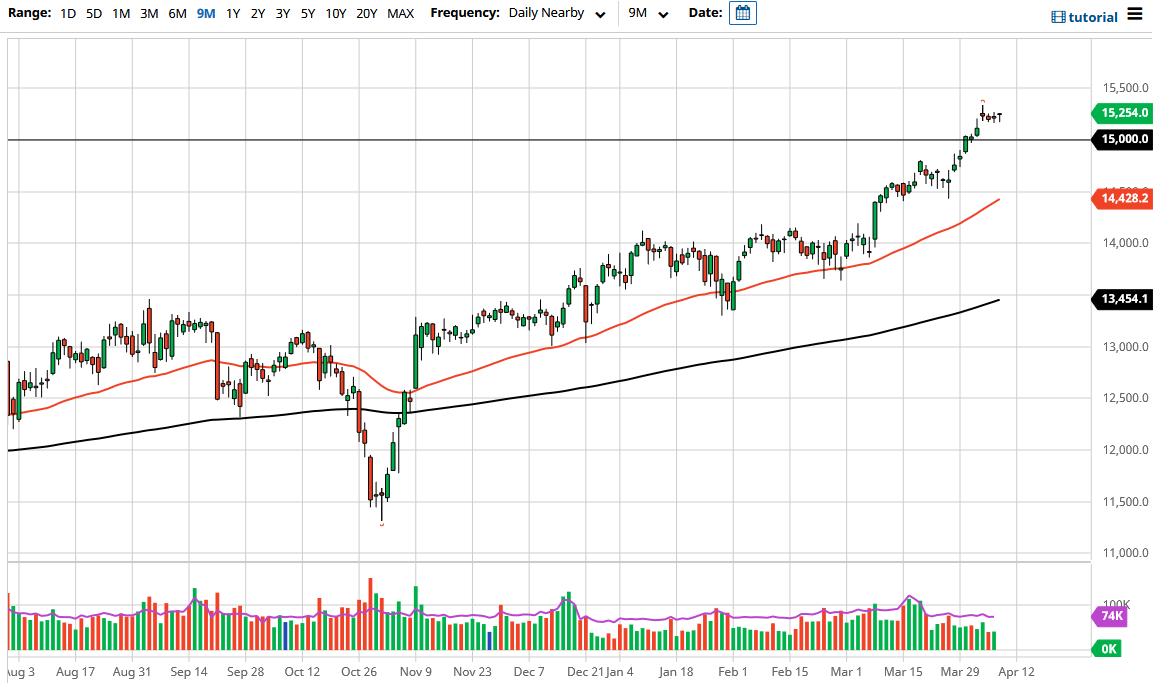Click the green 15,254.0 price flag
Viewport: 1160px width, 697px height.
tap(1122, 113)
